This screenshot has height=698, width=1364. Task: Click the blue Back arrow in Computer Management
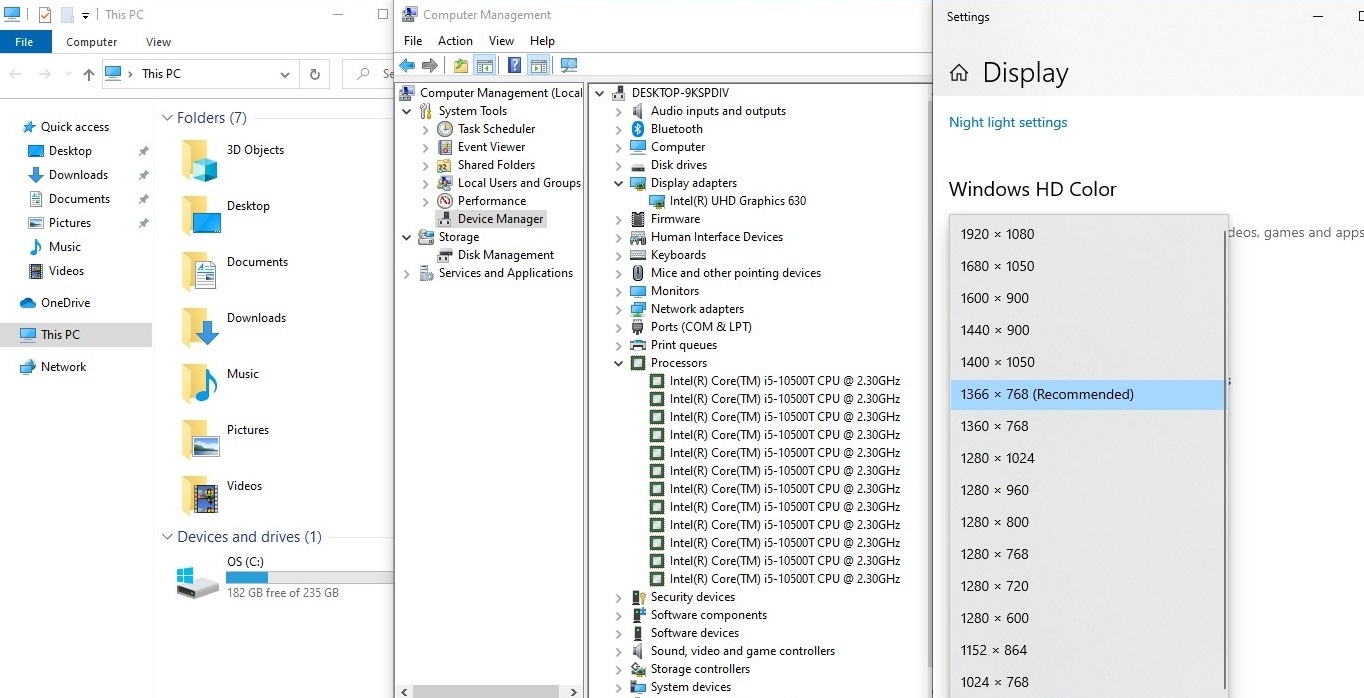pyautogui.click(x=407, y=66)
